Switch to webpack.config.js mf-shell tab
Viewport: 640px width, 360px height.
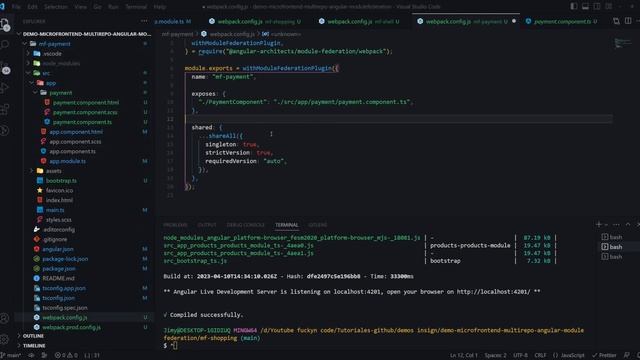click(359, 21)
